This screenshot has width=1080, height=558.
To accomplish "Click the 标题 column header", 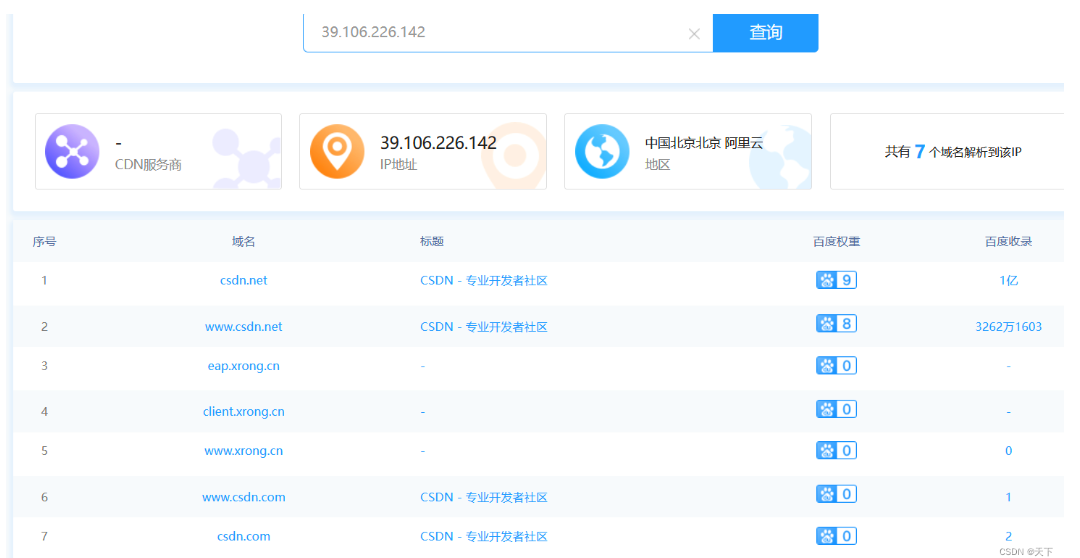I will click(432, 242).
